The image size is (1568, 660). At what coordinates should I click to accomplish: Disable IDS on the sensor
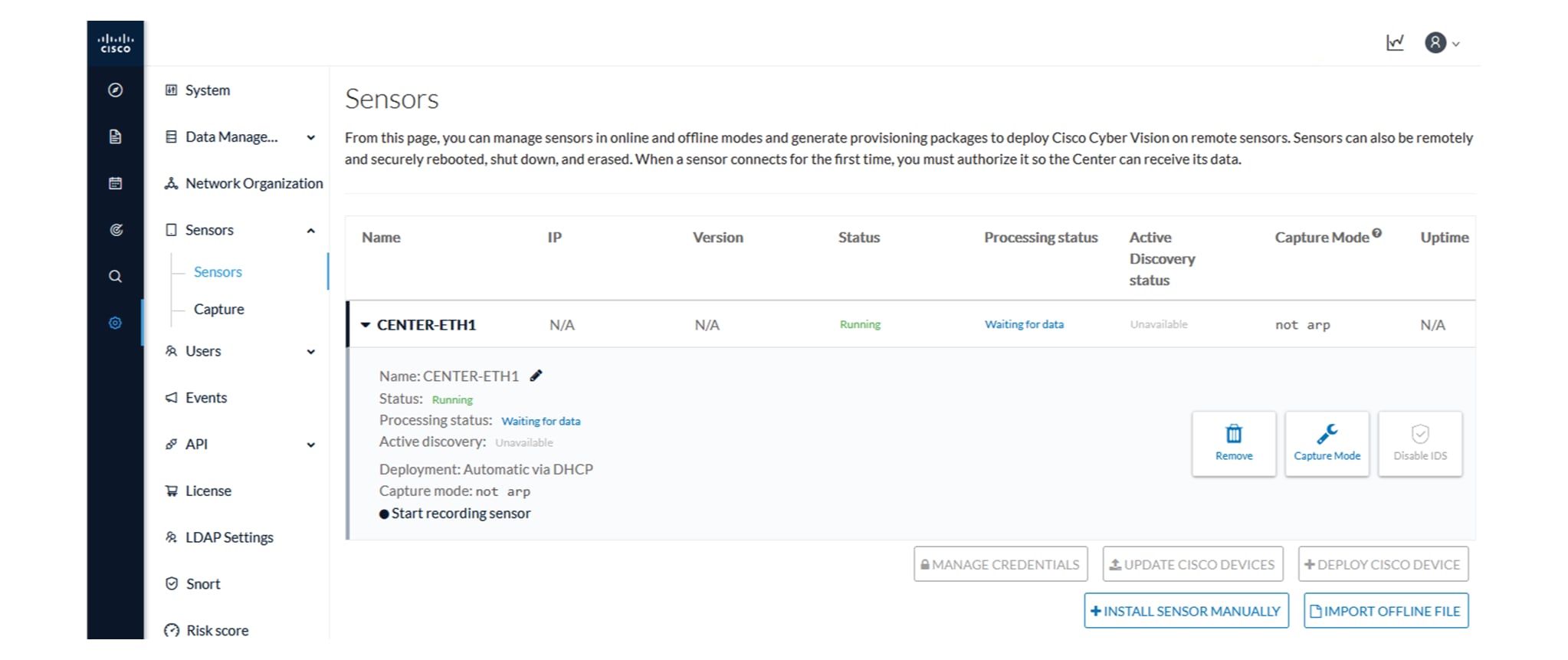[1420, 444]
